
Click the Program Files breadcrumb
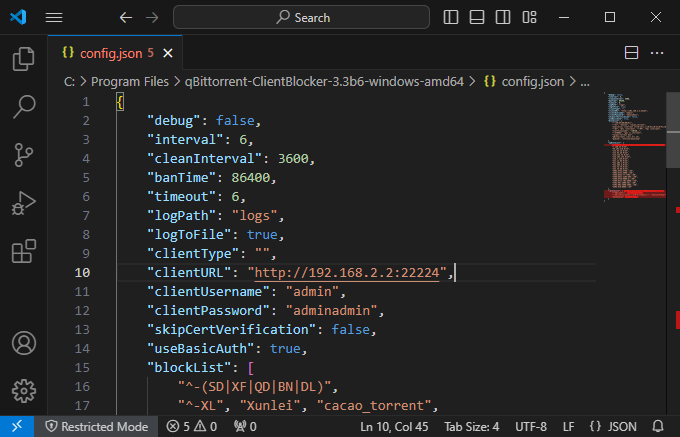pos(130,82)
